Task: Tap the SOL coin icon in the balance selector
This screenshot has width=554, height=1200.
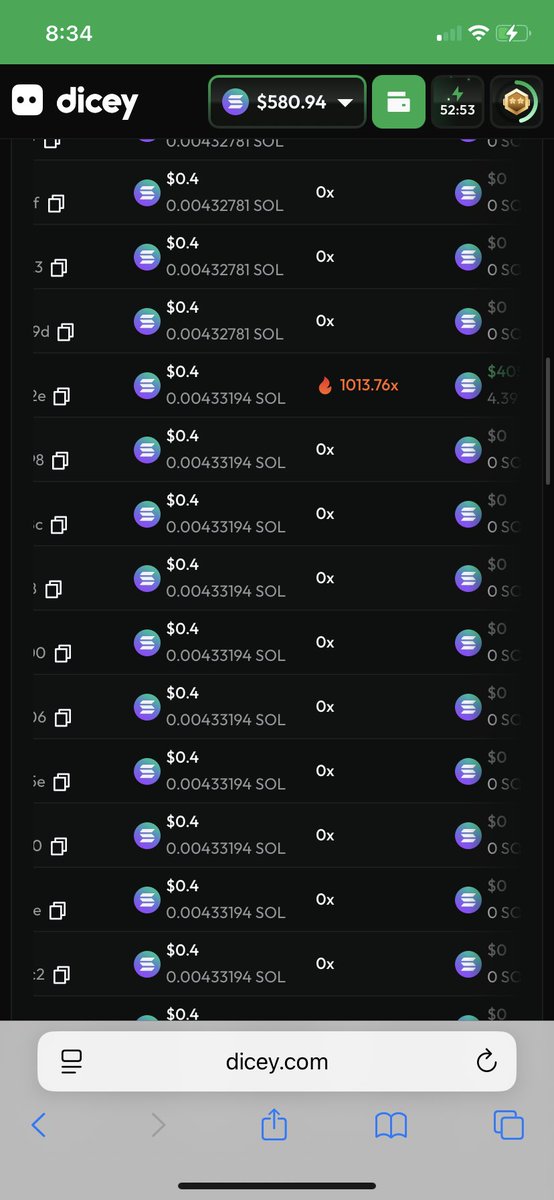Action: [235, 102]
